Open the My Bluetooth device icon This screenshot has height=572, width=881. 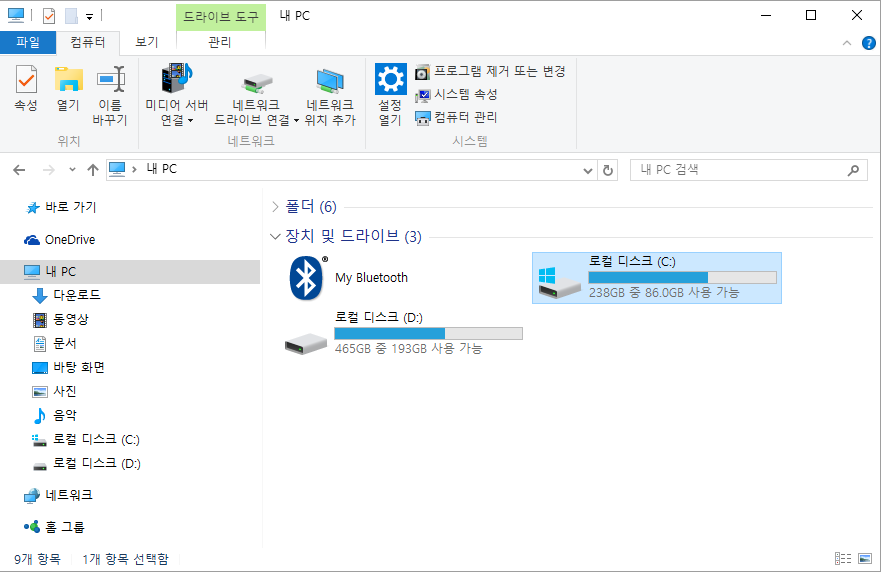coord(307,278)
